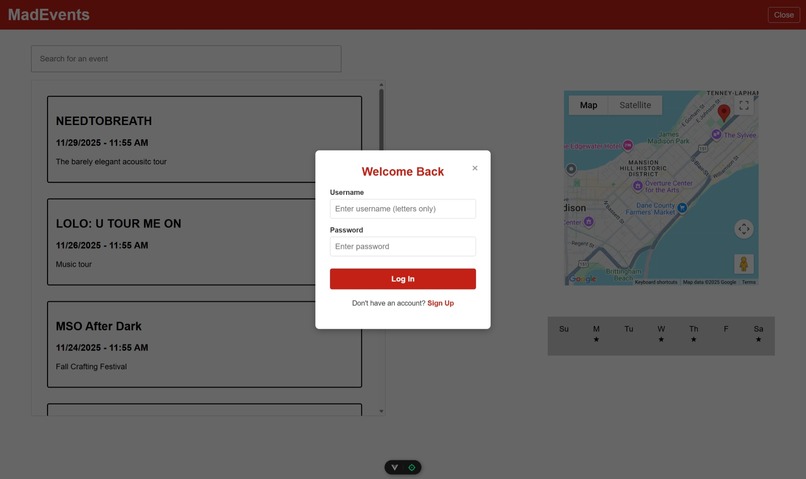Open the map camera controls icon

point(744,229)
